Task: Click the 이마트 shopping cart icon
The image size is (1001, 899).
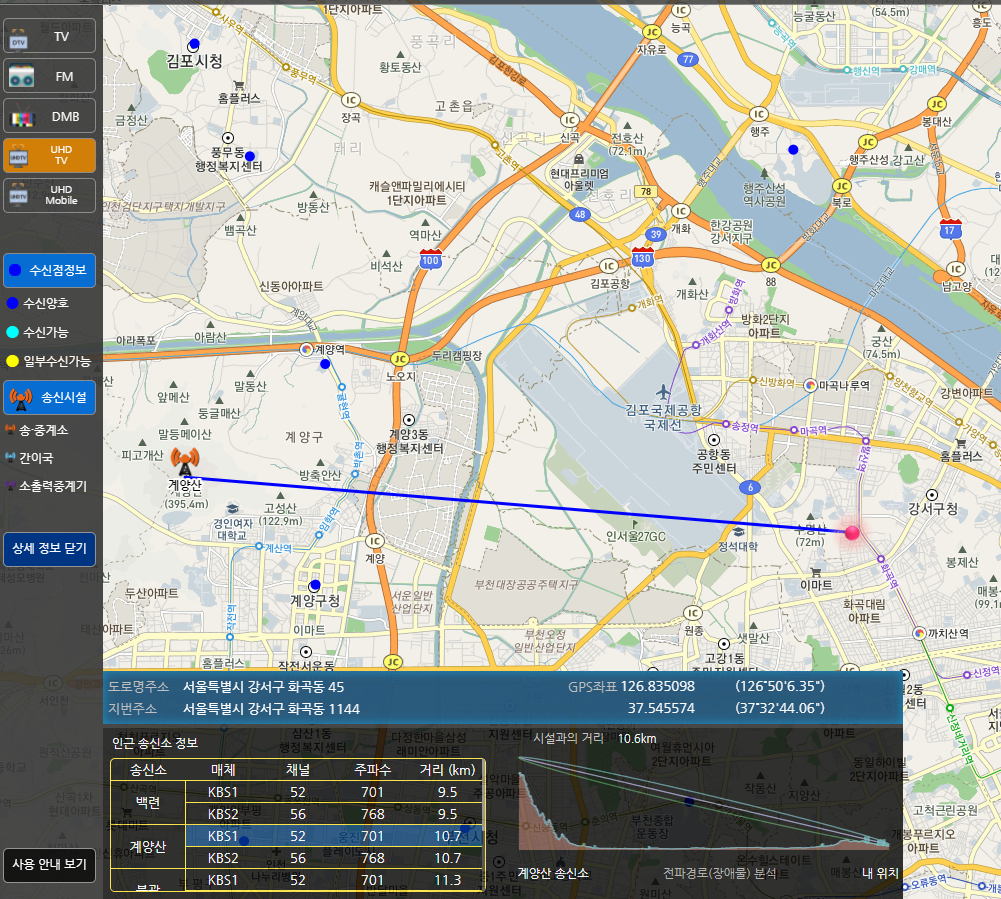Action: tap(815, 572)
